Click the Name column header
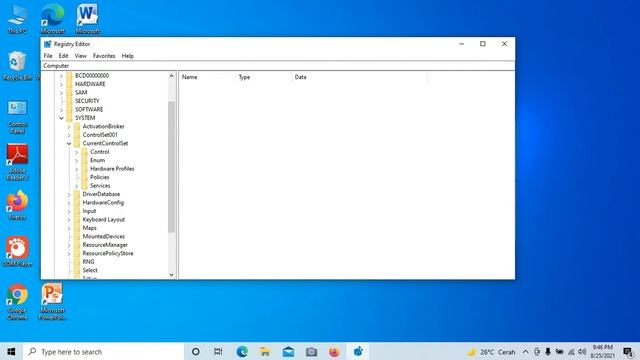This screenshot has width=640, height=360. coord(207,77)
